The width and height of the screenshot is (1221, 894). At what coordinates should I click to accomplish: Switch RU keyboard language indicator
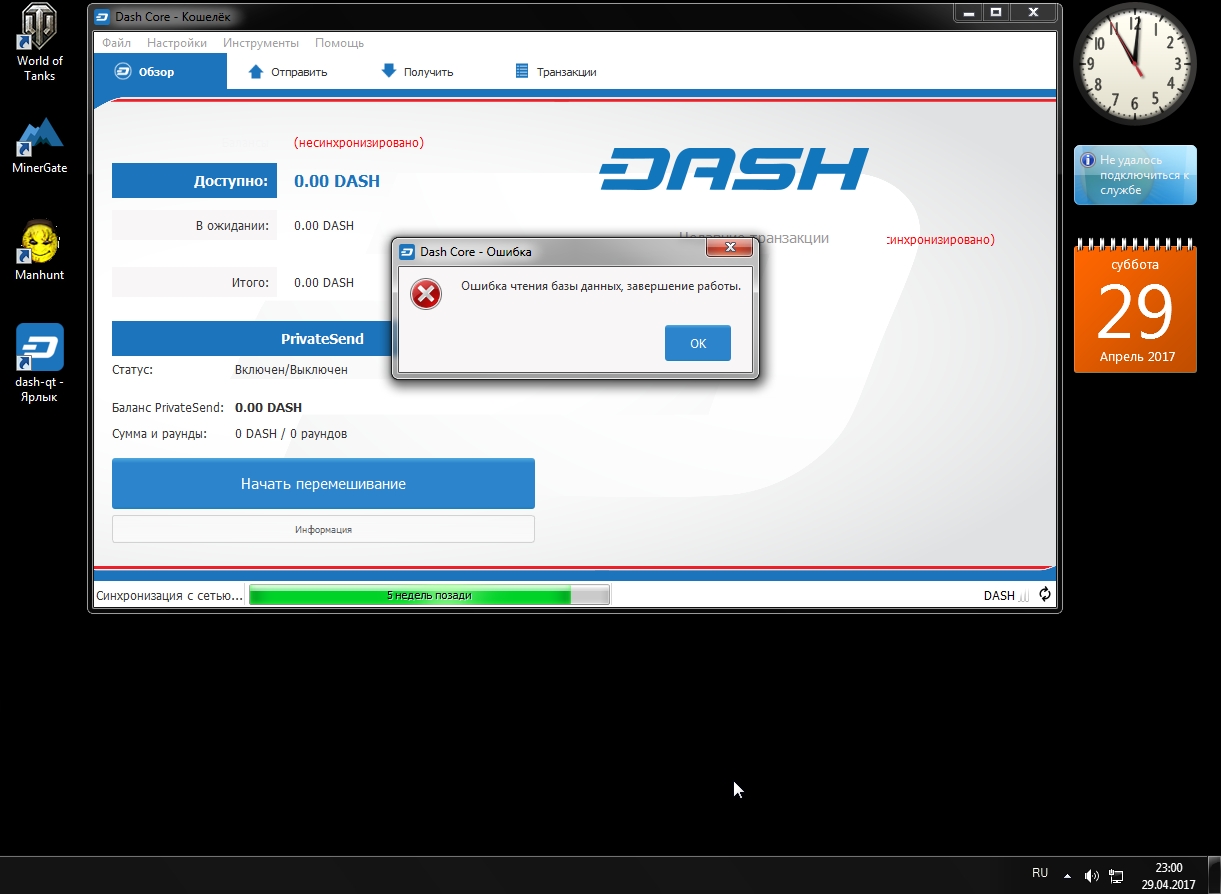click(x=1040, y=873)
